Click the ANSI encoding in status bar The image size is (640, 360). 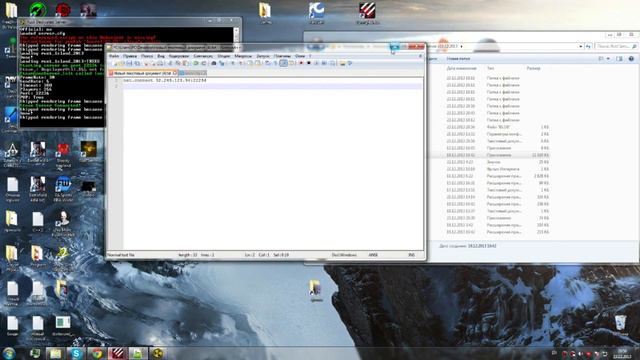tap(373, 255)
